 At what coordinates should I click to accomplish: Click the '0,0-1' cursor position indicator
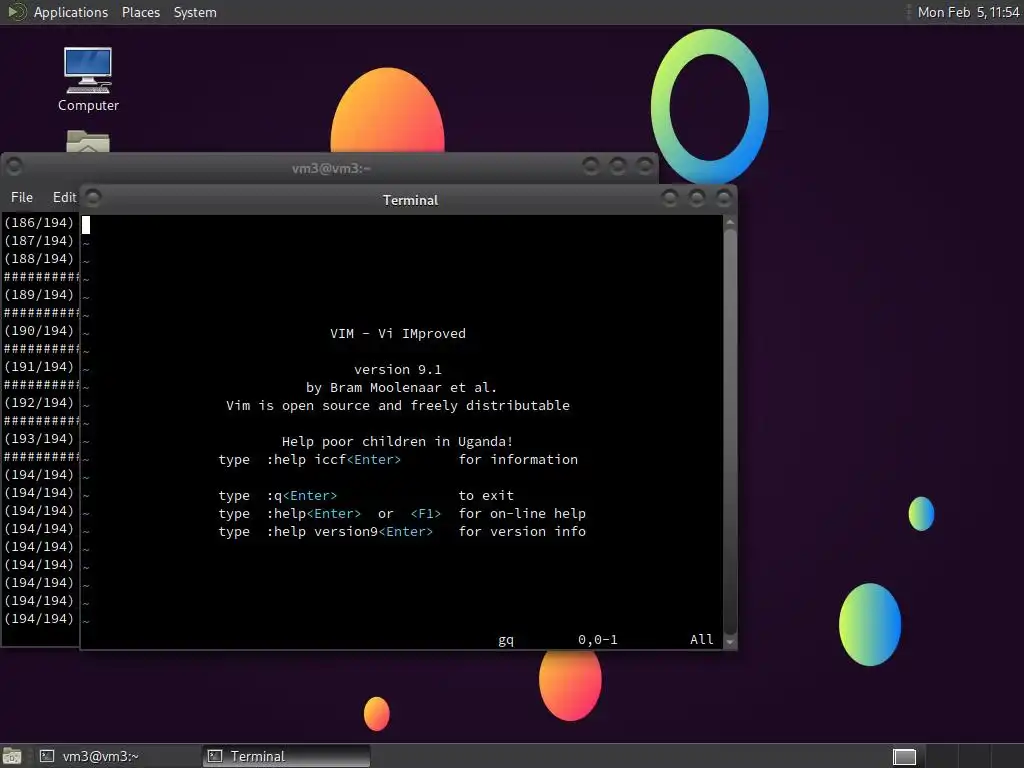pyautogui.click(x=598, y=640)
